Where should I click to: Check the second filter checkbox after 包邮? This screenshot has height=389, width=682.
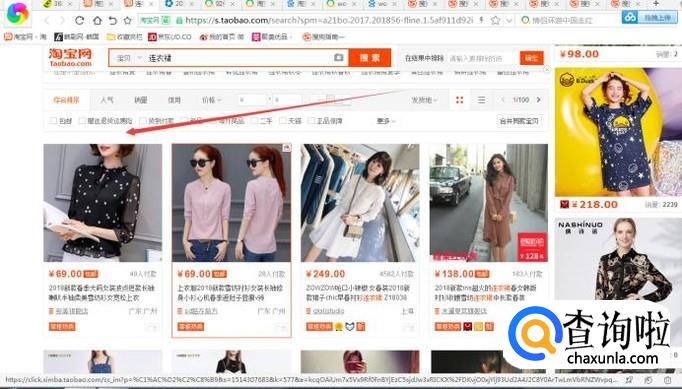point(82,121)
